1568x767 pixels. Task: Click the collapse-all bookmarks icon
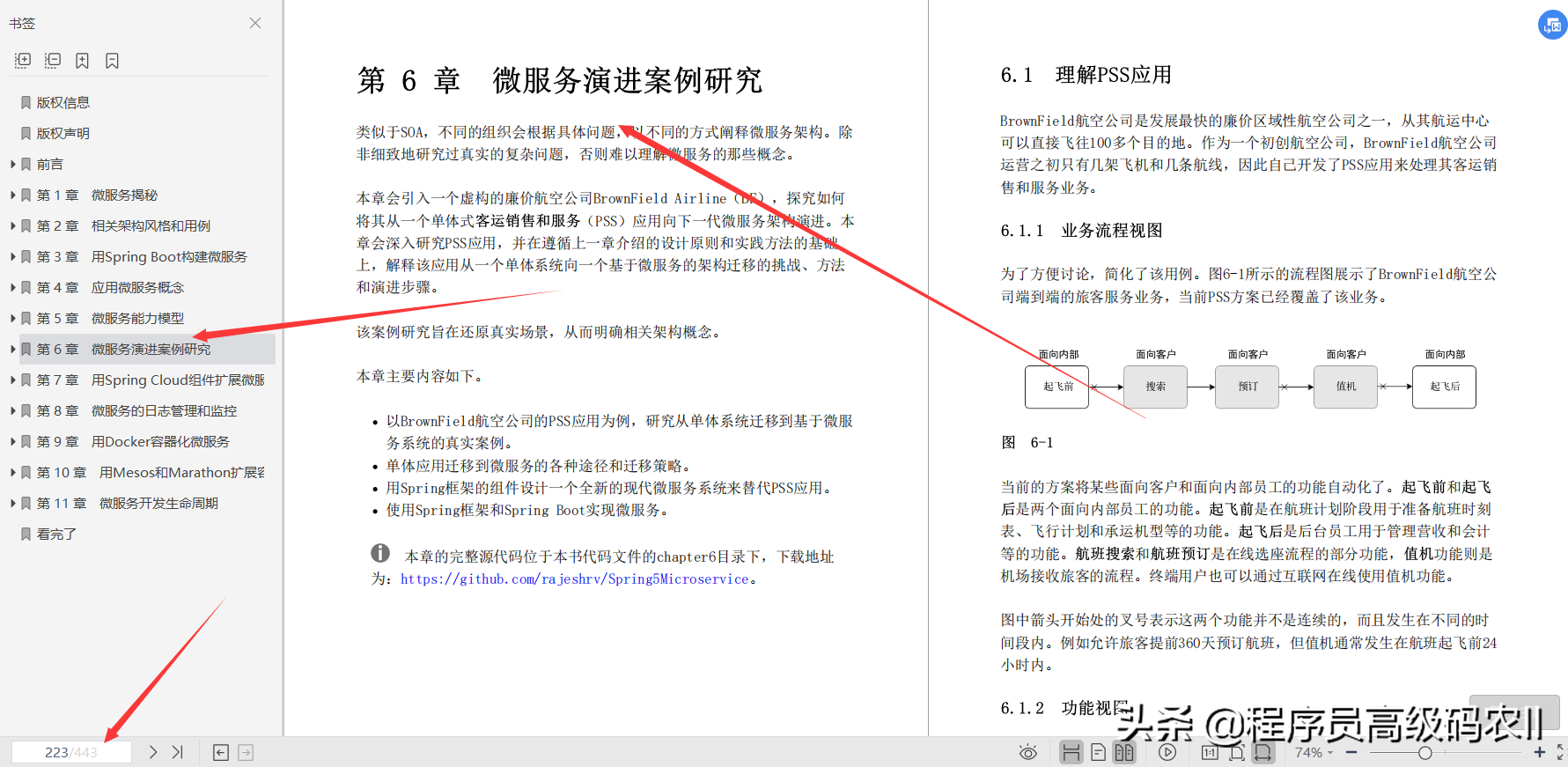click(x=53, y=60)
